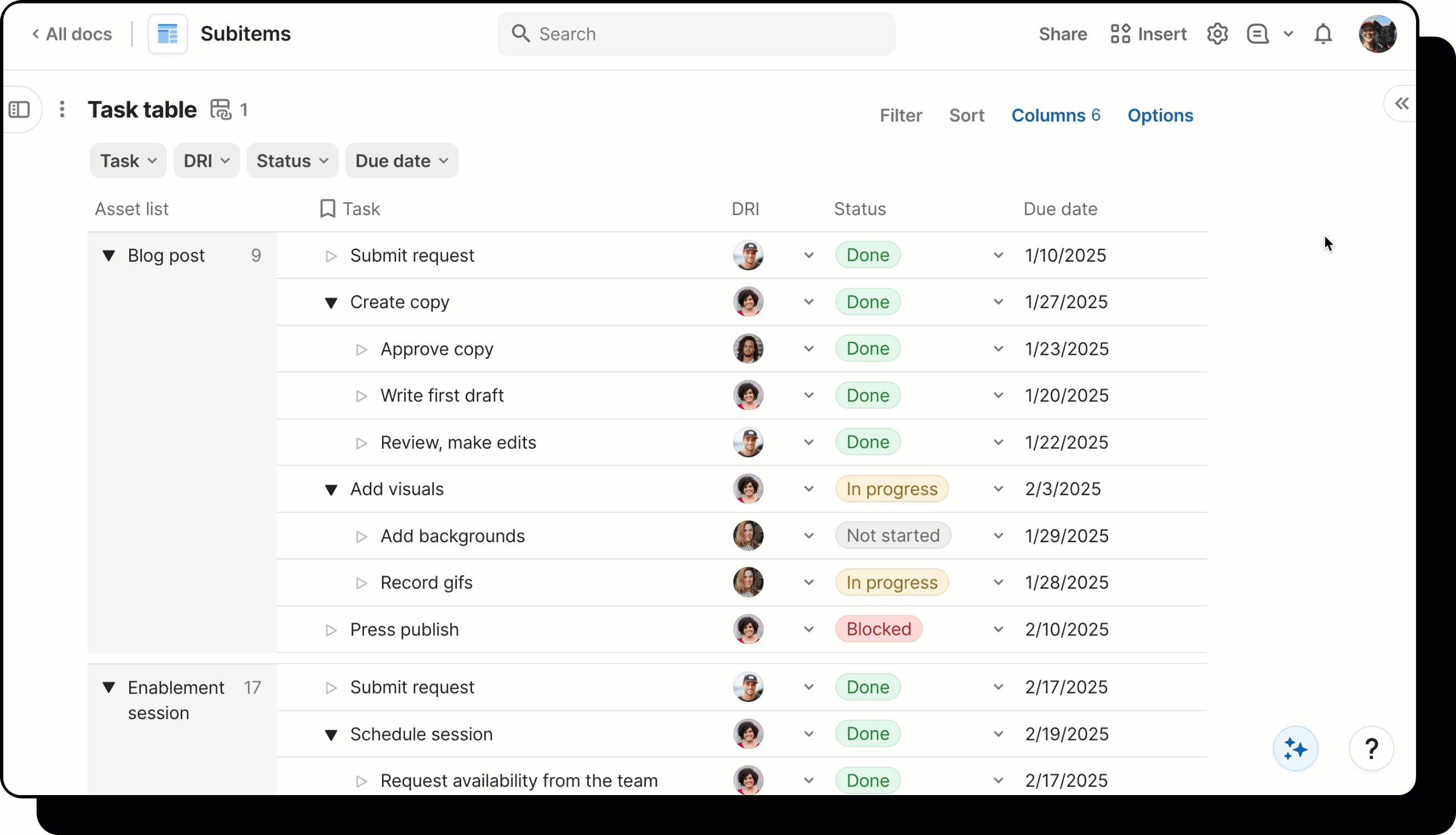Collapse the Create copy subitems
Screen dimensions: 1456x835
331,302
